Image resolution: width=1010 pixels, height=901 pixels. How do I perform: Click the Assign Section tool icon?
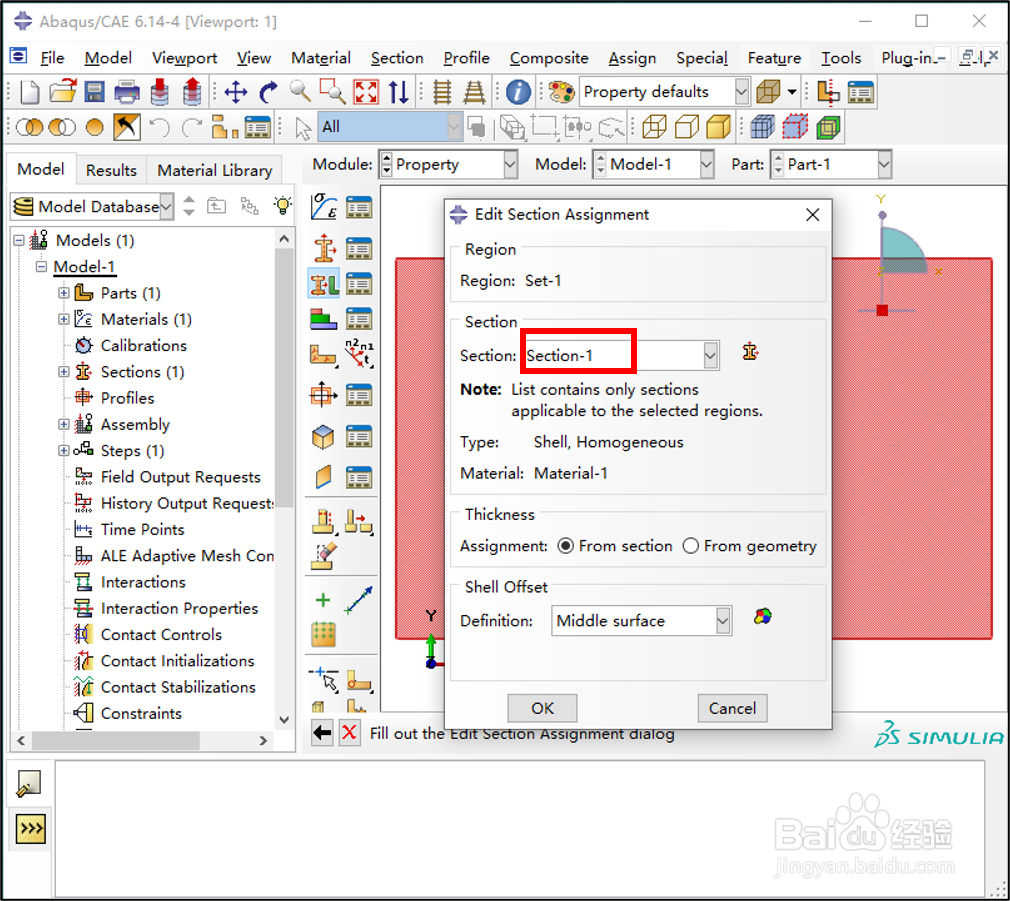tap(323, 284)
